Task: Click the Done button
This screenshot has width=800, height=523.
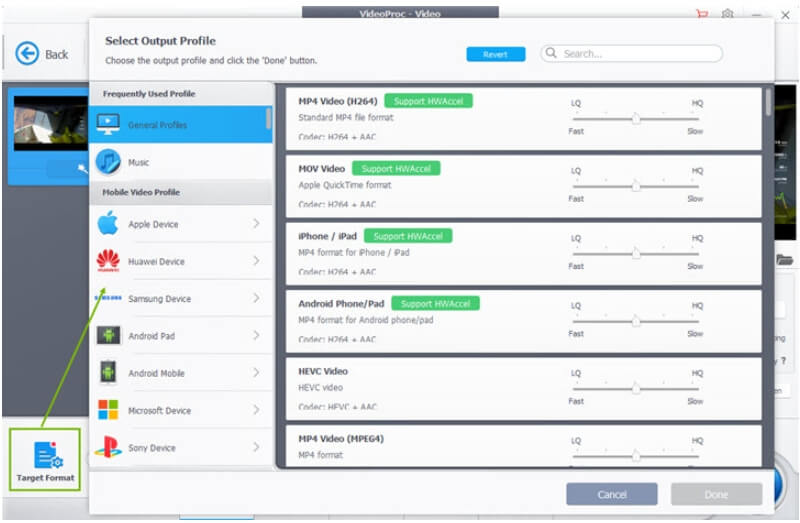Action: pos(716,494)
